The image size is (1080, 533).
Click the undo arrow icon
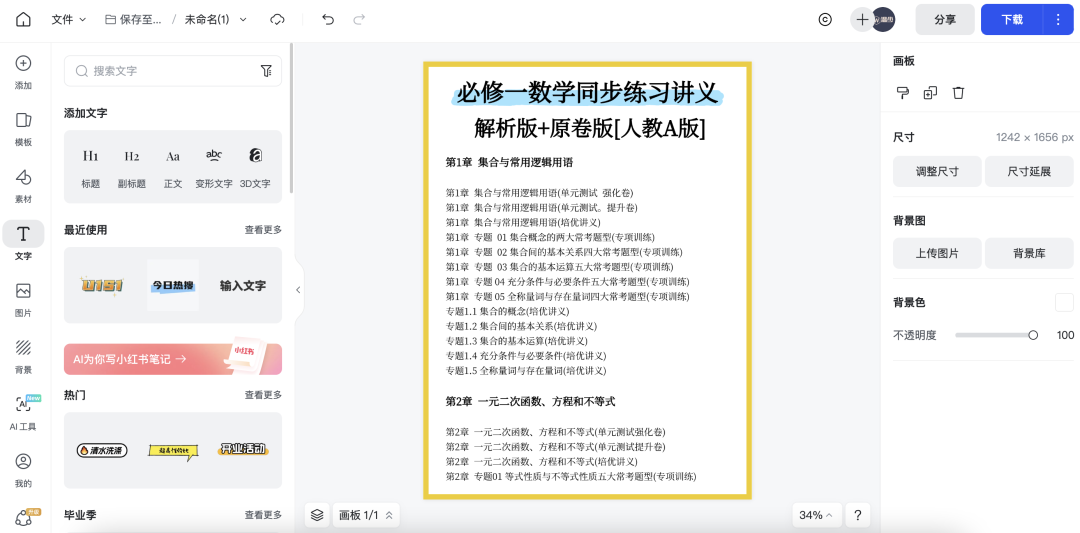point(328,19)
